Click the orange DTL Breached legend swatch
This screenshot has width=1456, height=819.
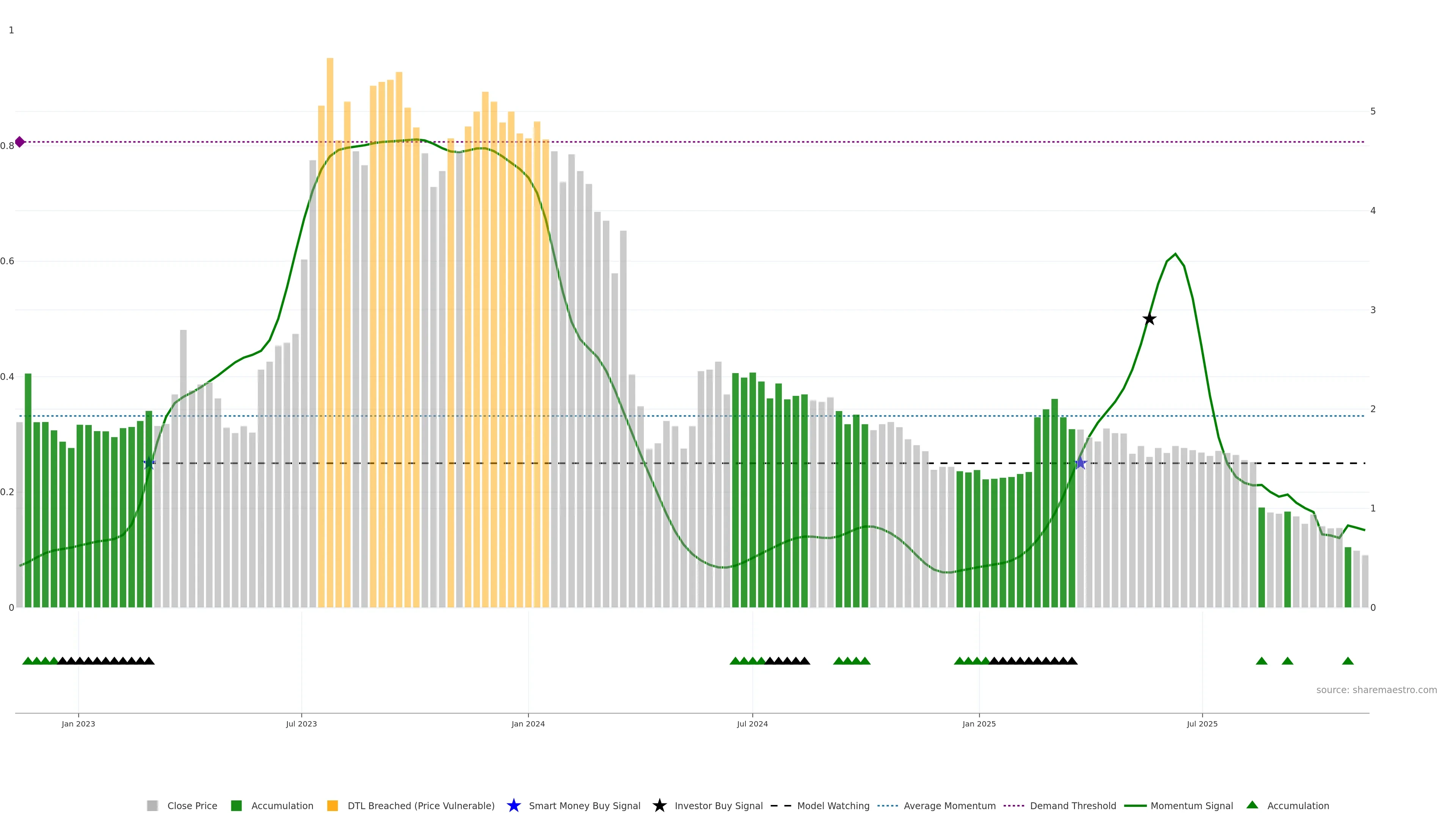coord(333,805)
